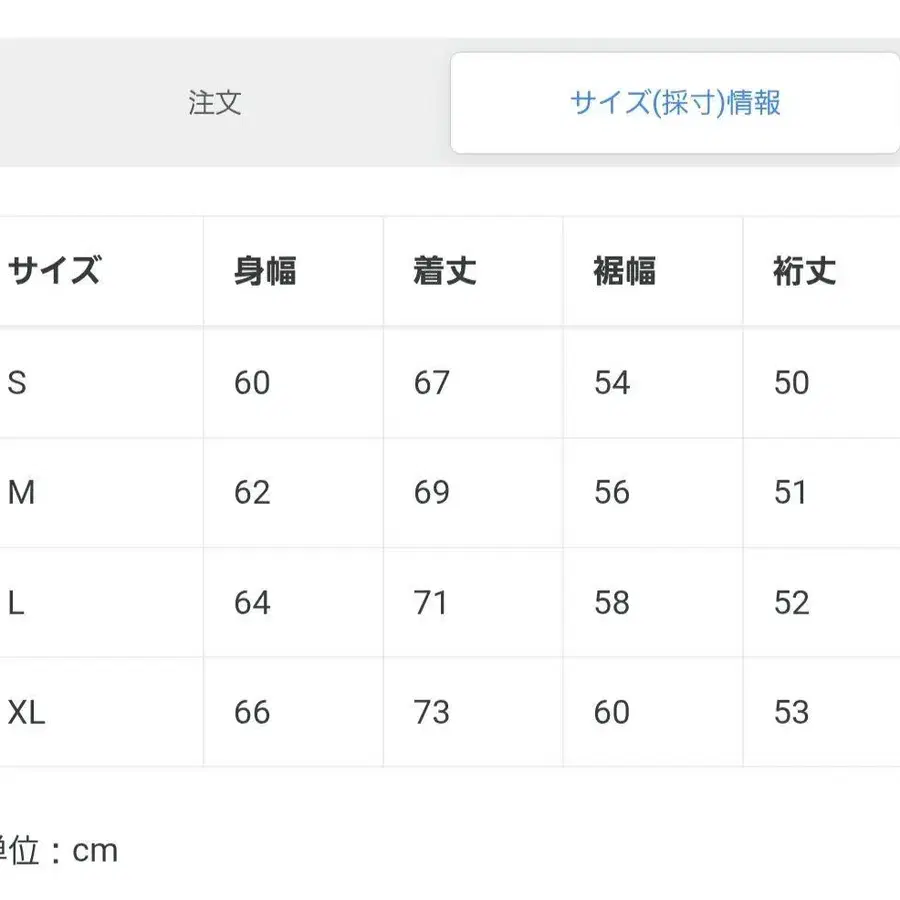Image resolution: width=900 pixels, height=900 pixels.
Task: Select the S size row label
Action: [14, 383]
